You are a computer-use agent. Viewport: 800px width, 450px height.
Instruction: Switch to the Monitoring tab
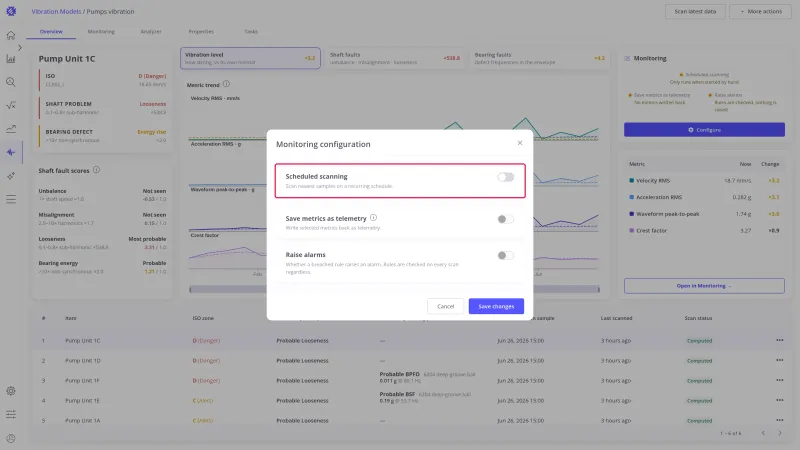coord(101,32)
